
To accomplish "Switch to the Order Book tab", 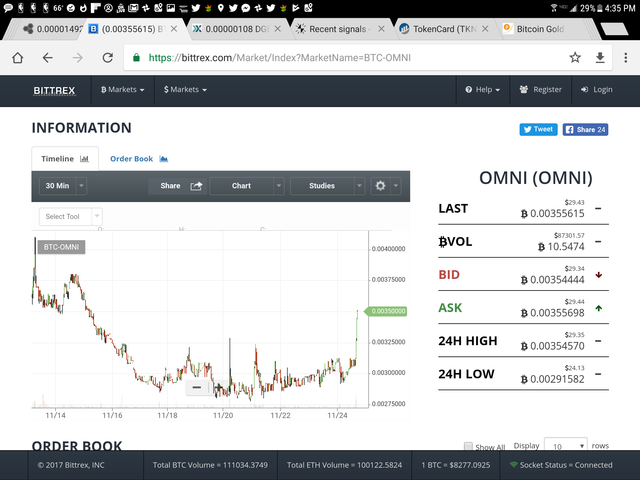I will [x=139, y=159].
